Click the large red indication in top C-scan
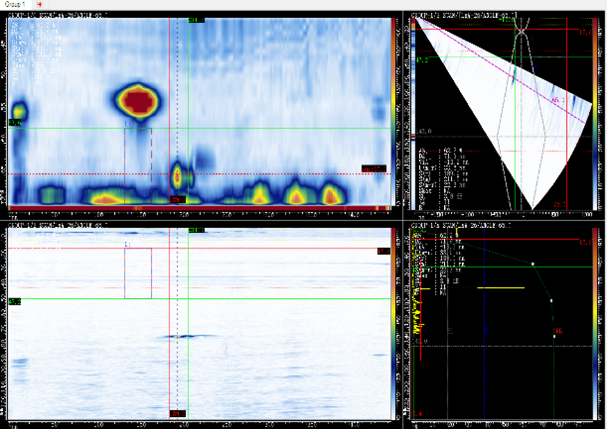607x429 pixels. 139,101
